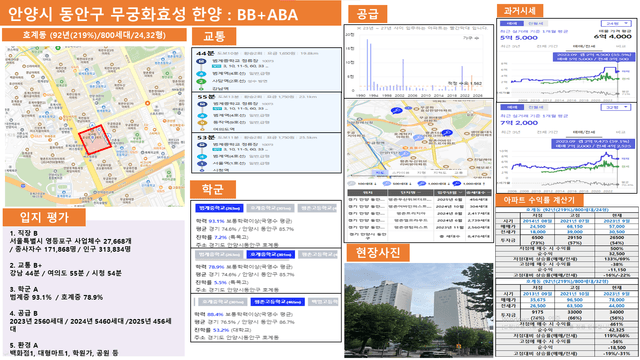The width and height of the screenshot is (640, 360).
Task: Click '3. 학군 A' evaluation line
Action: point(24,289)
